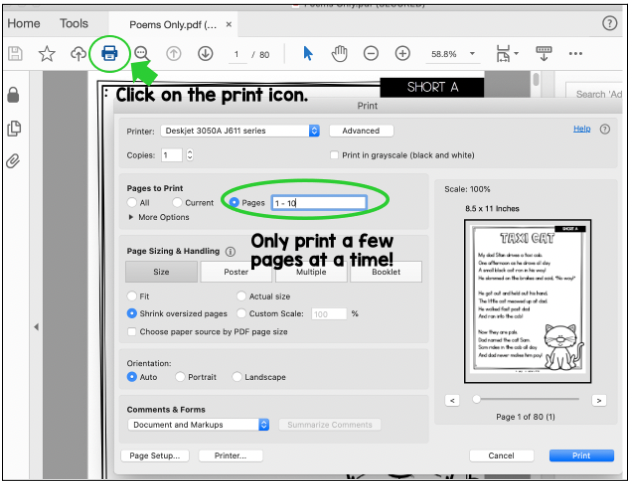Close the Poems Only.pdf tab
This screenshot has width=632, height=484.
pyautogui.click(x=229, y=25)
